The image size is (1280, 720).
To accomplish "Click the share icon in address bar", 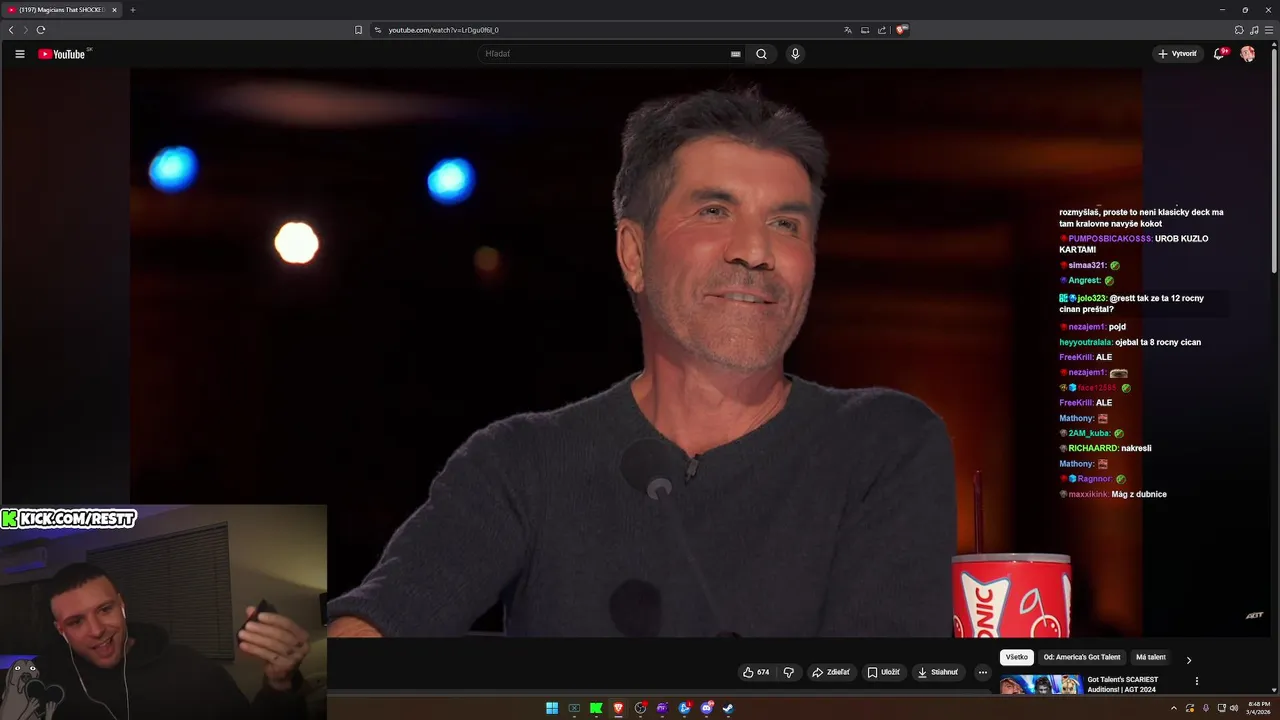I will (882, 30).
